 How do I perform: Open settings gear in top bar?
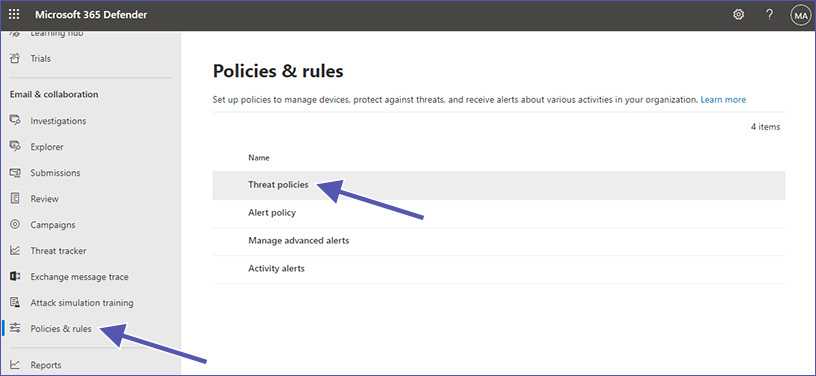[x=738, y=15]
